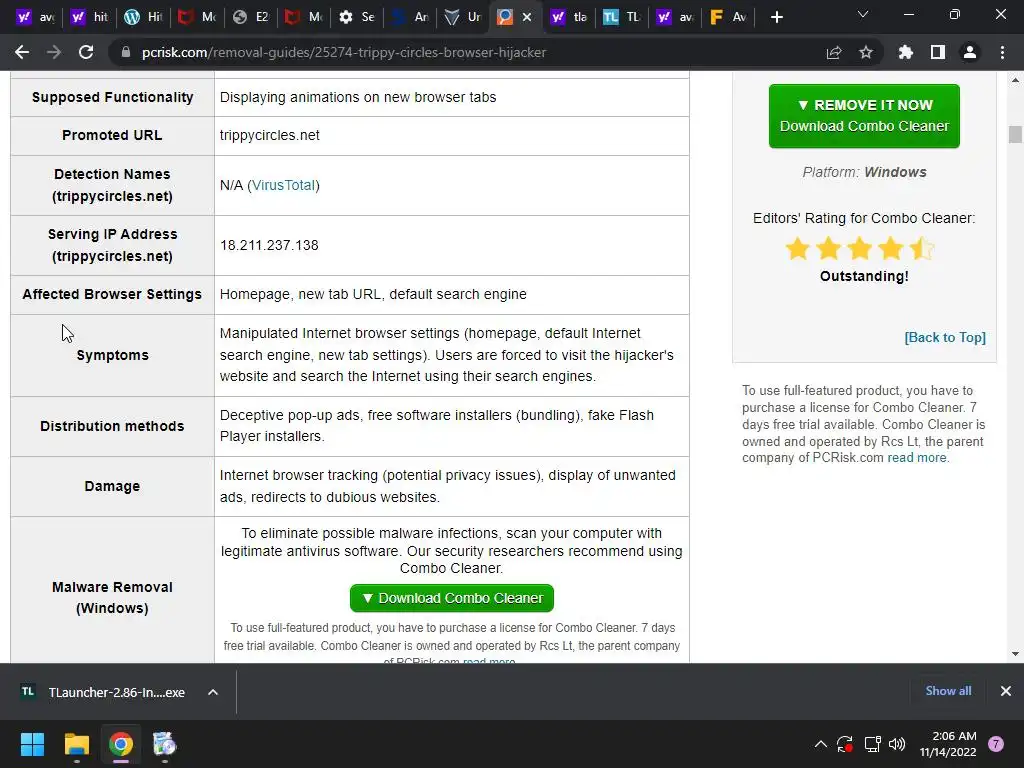Open the clock and date 2:06 AM

coord(948,744)
